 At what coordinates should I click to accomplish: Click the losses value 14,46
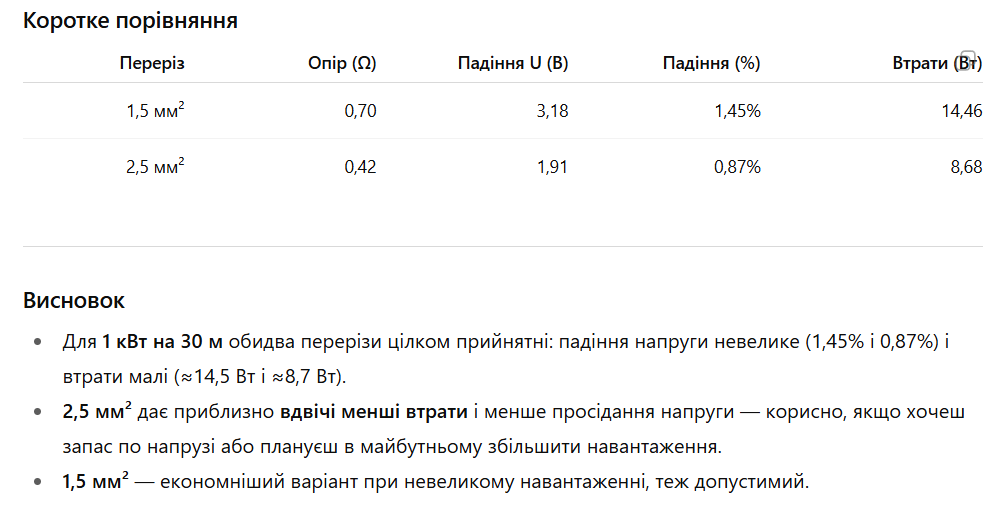(x=962, y=111)
